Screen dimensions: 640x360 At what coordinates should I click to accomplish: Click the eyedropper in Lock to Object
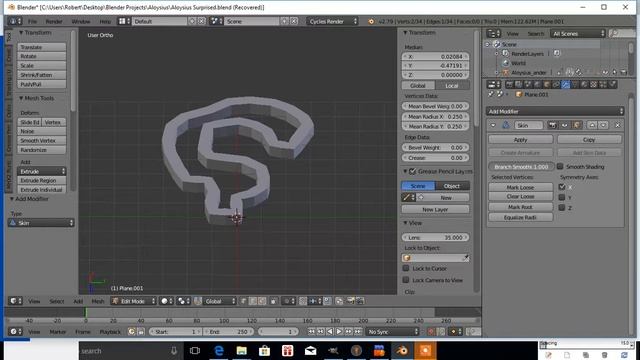click(x=465, y=258)
